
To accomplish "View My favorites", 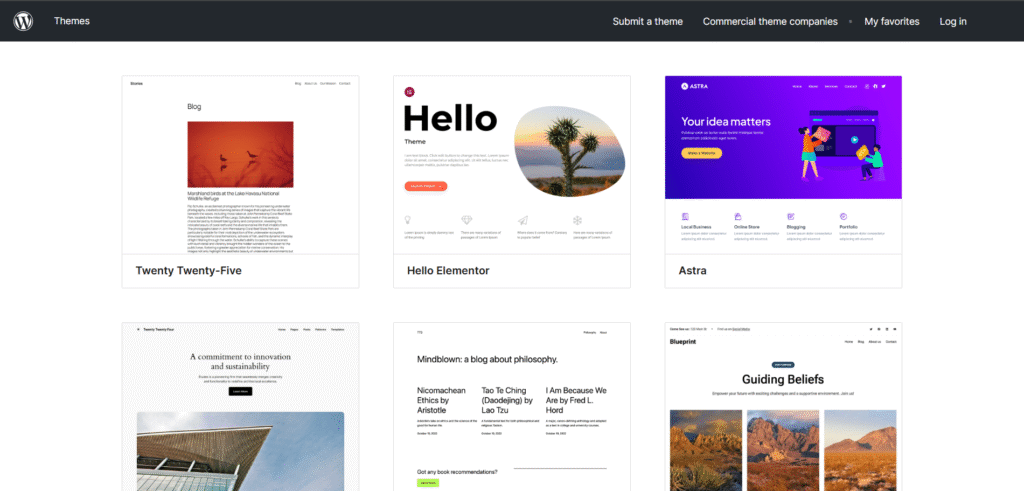I will 892,21.
